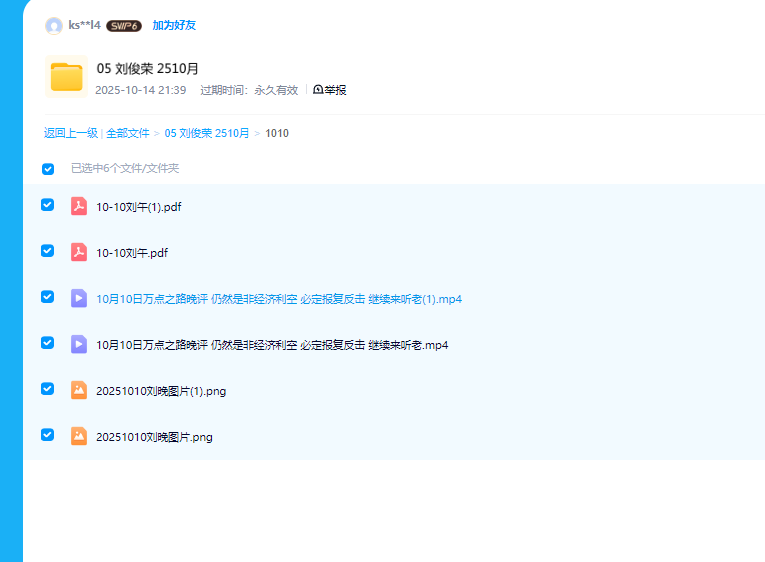765x562 pixels.
Task: Uncheck the select-all files checkbox
Action: click(48, 169)
